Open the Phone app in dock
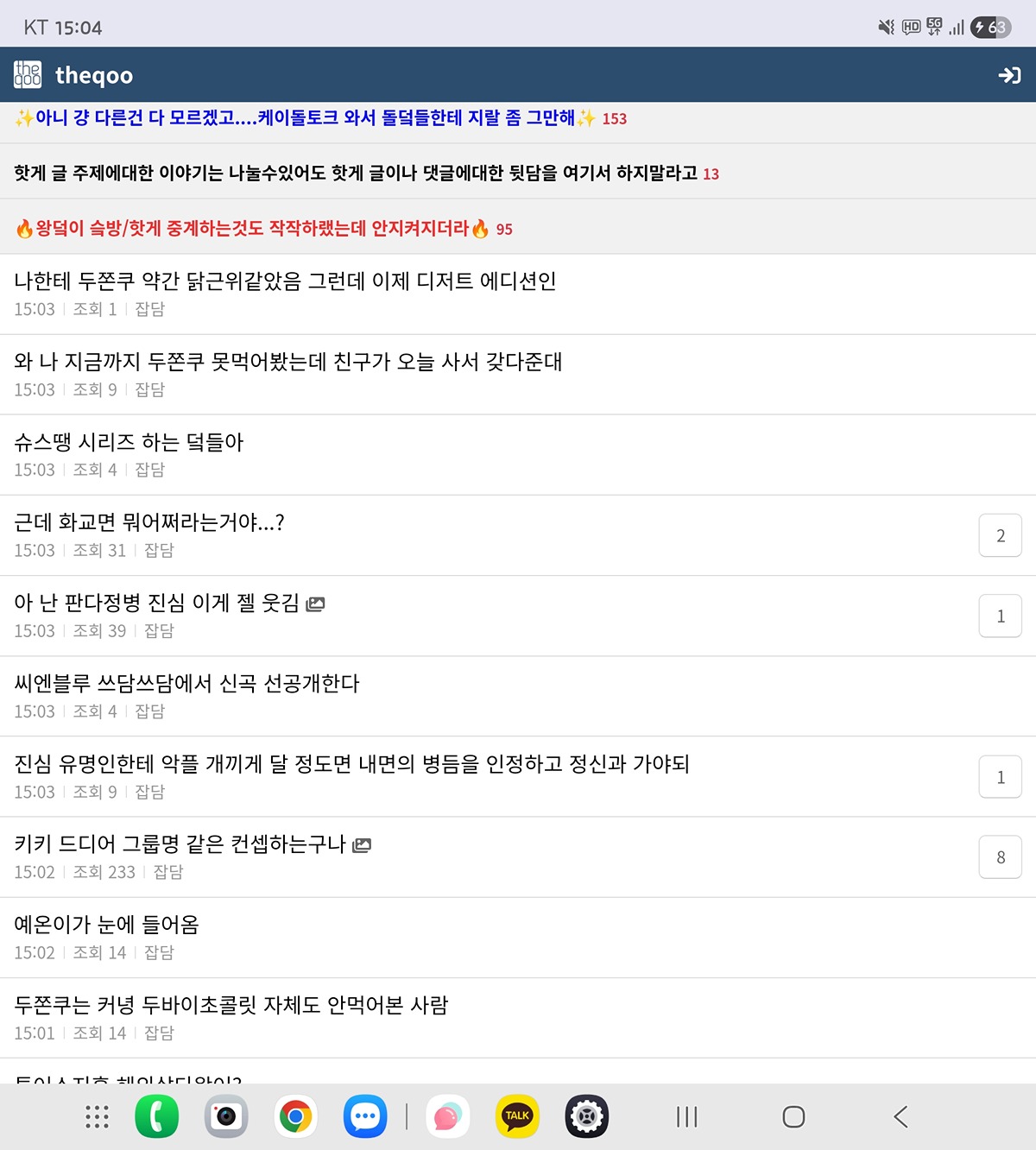The height and width of the screenshot is (1150, 1036). [156, 1116]
